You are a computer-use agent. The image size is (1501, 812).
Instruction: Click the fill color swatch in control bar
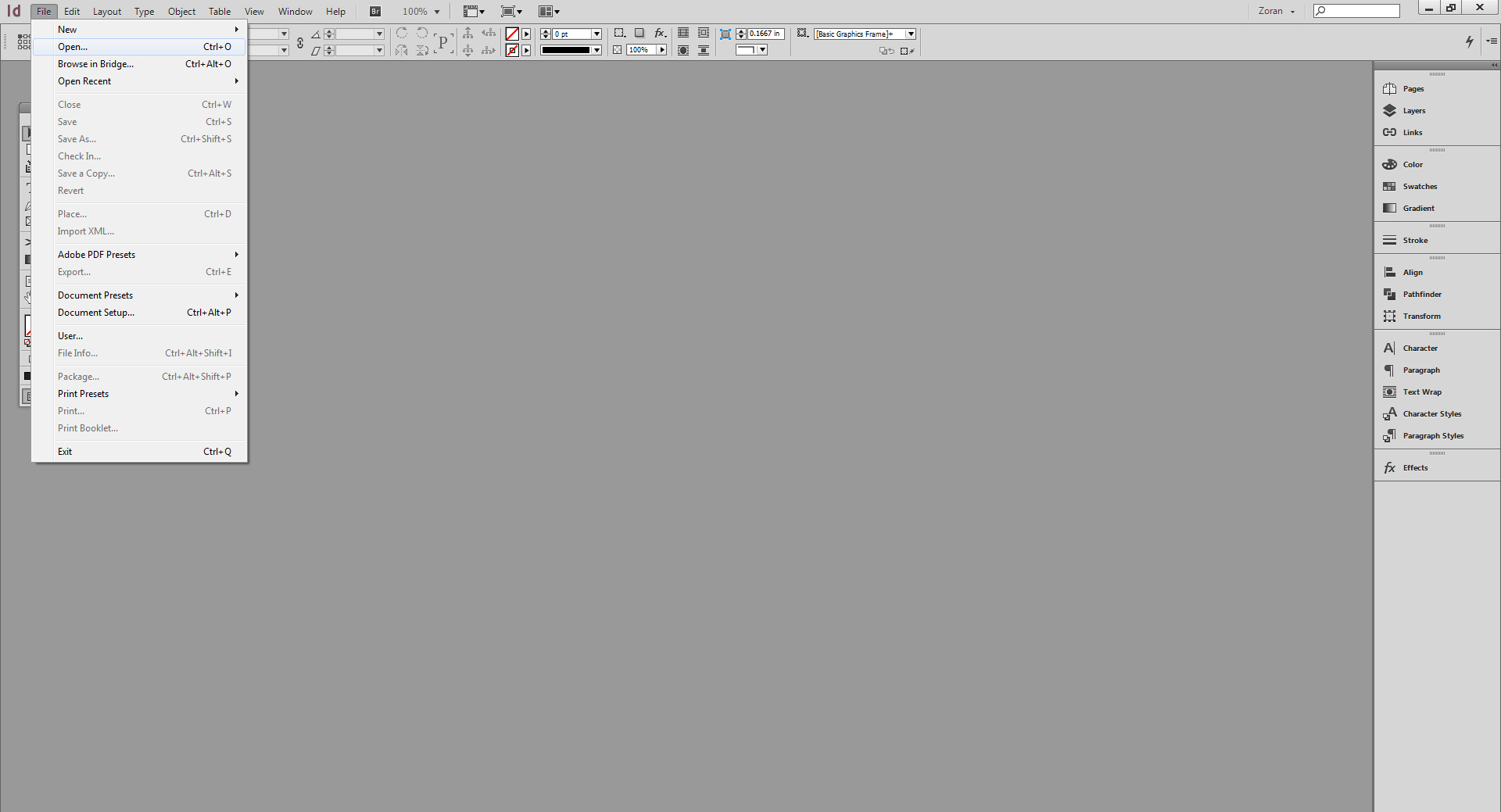pos(512,34)
